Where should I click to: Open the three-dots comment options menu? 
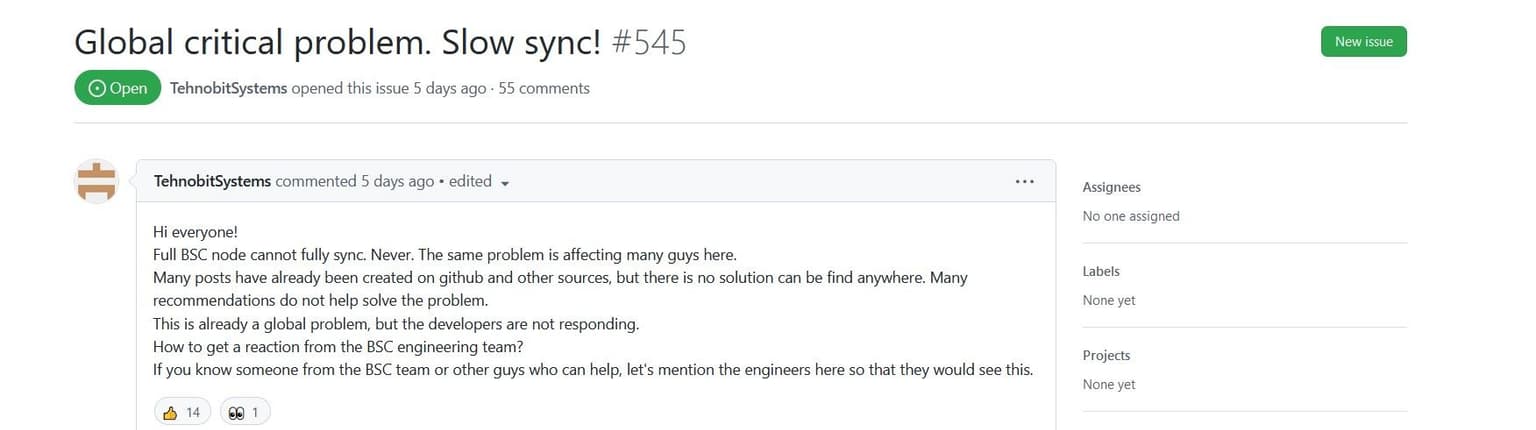1024,181
